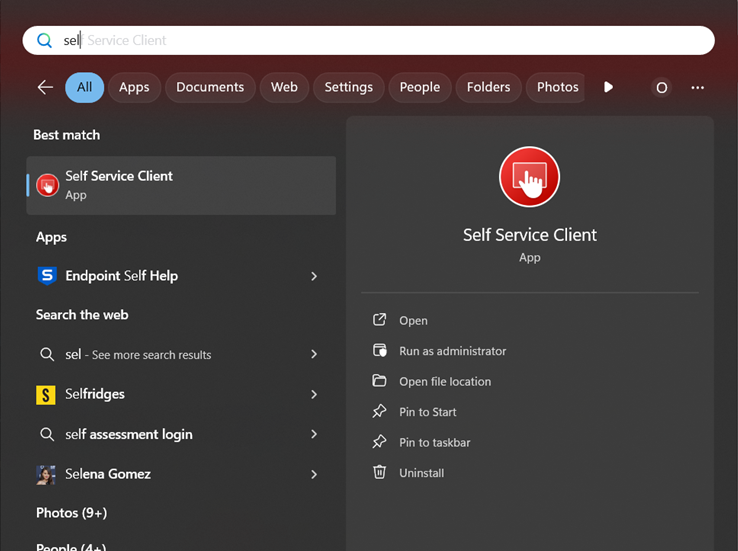
Task: Click the 'Apps' section heading
Action: (51, 237)
